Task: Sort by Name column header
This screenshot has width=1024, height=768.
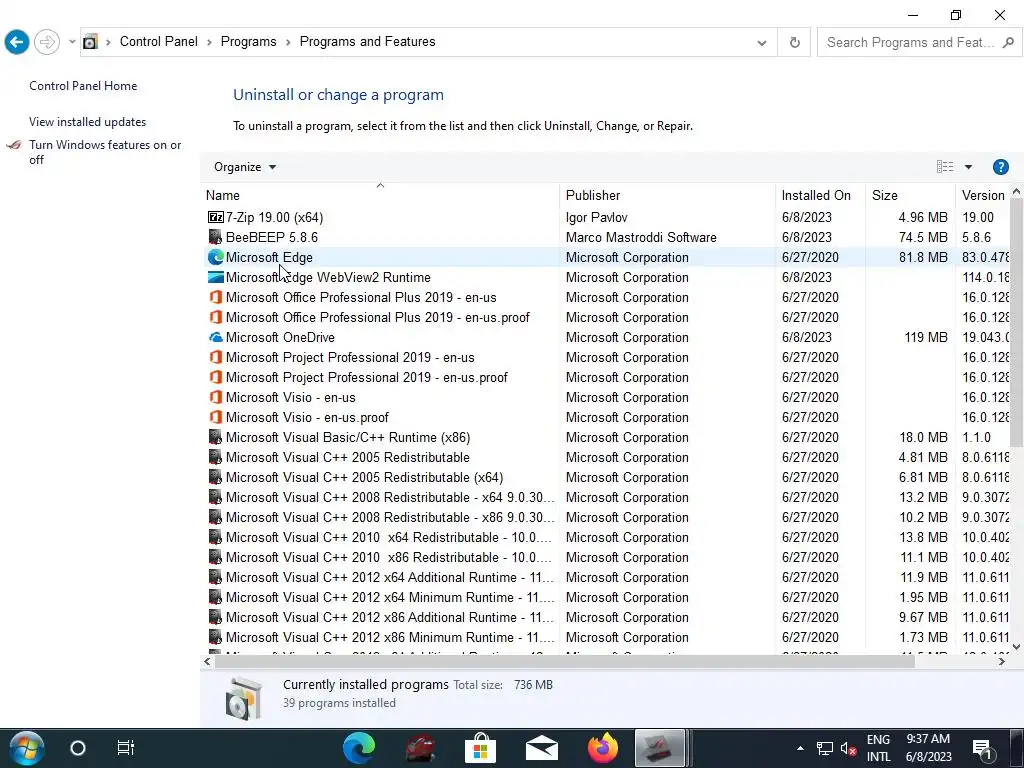Action: click(380, 195)
